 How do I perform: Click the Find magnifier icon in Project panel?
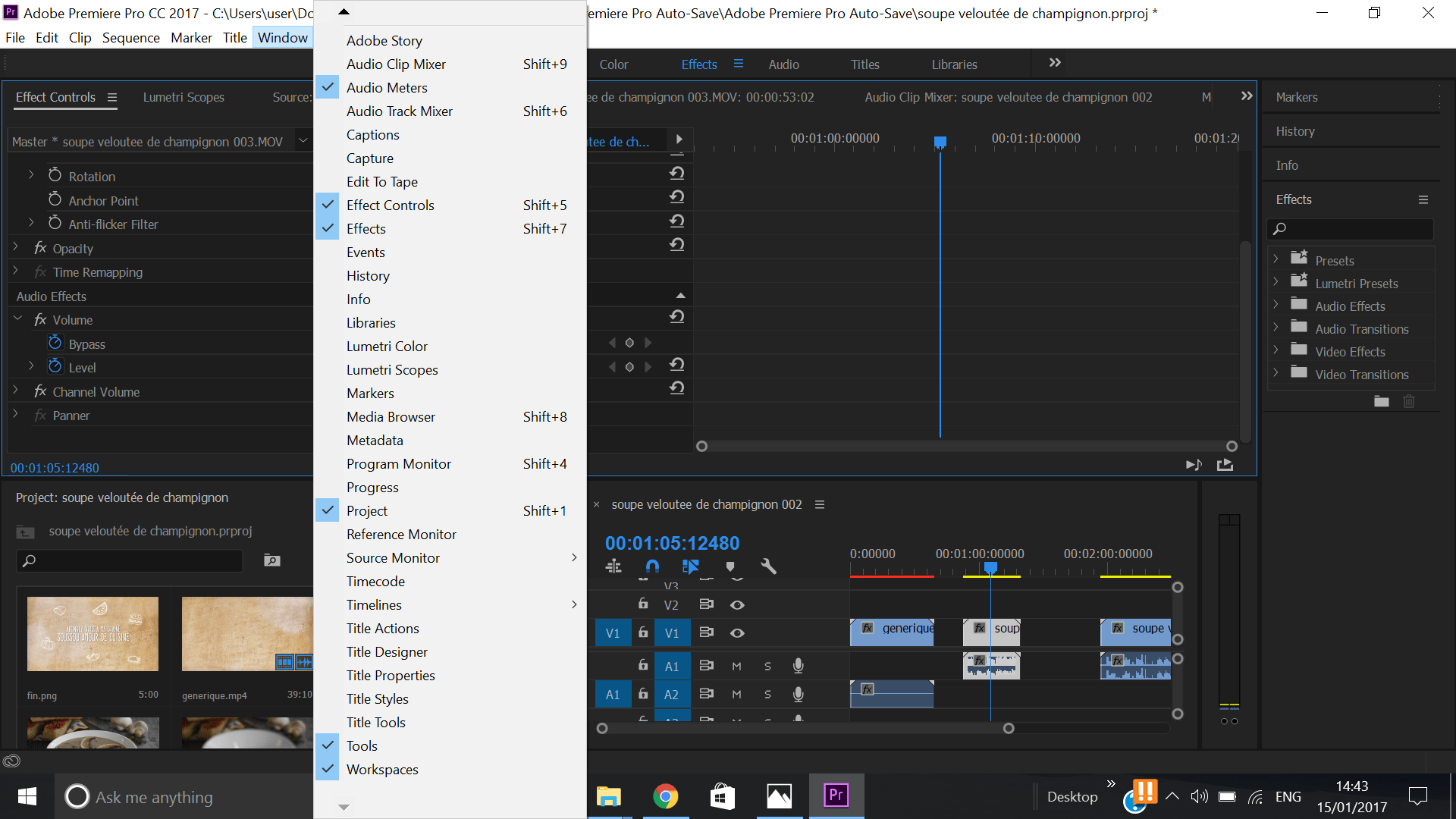pyautogui.click(x=271, y=560)
